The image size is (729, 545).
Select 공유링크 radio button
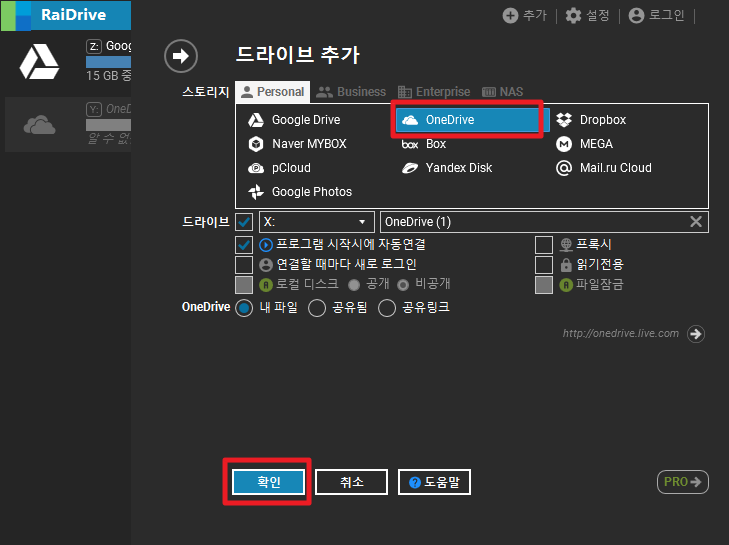point(387,308)
